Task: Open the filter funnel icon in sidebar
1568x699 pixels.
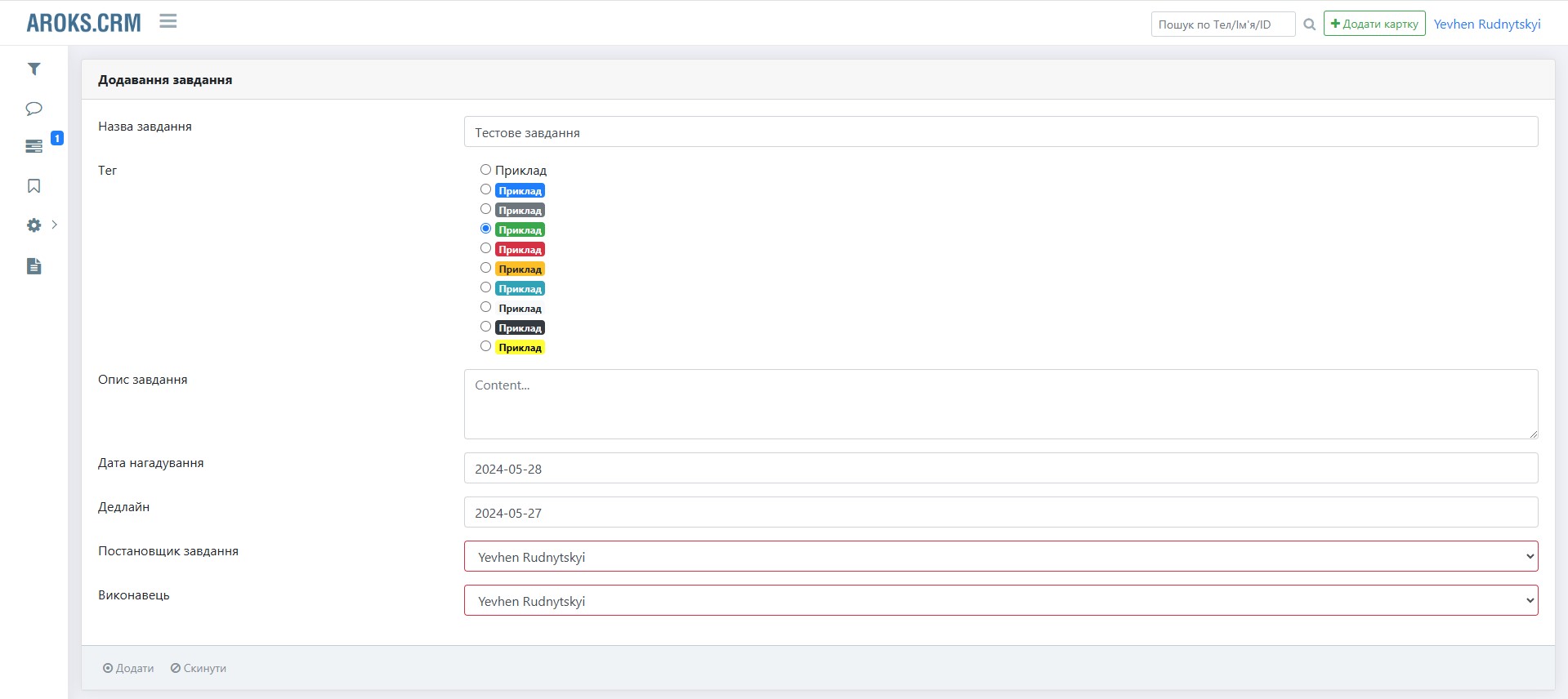Action: [x=34, y=69]
